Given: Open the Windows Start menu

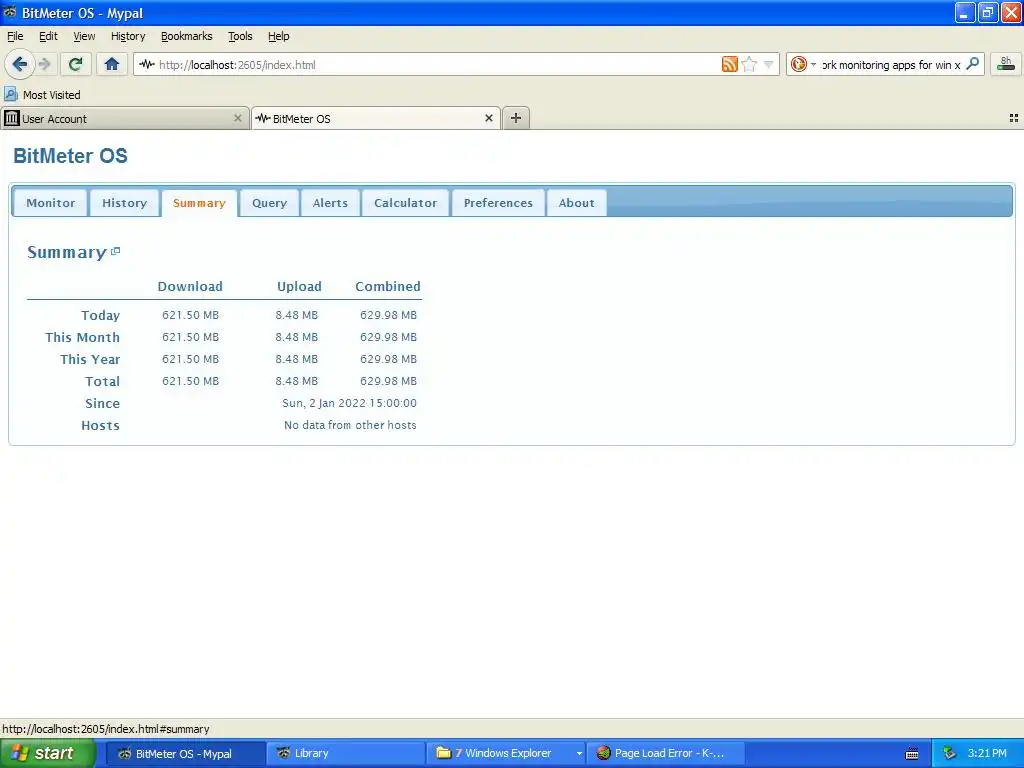Looking at the screenshot, I should pyautogui.click(x=47, y=753).
